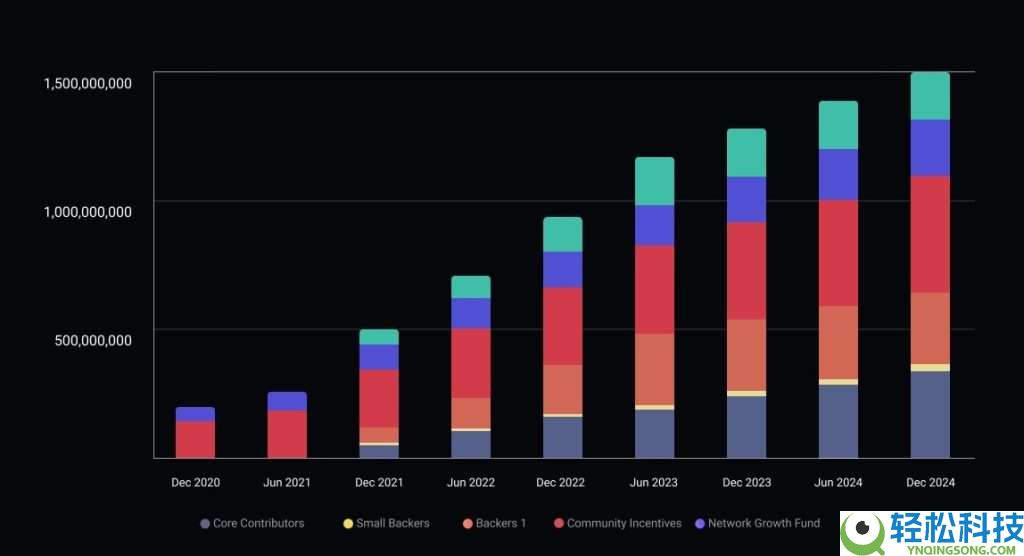This screenshot has width=1024, height=556.
Task: Select salmon Backers 1 segment in Dec 2022 bar
Action: [x=562, y=389]
